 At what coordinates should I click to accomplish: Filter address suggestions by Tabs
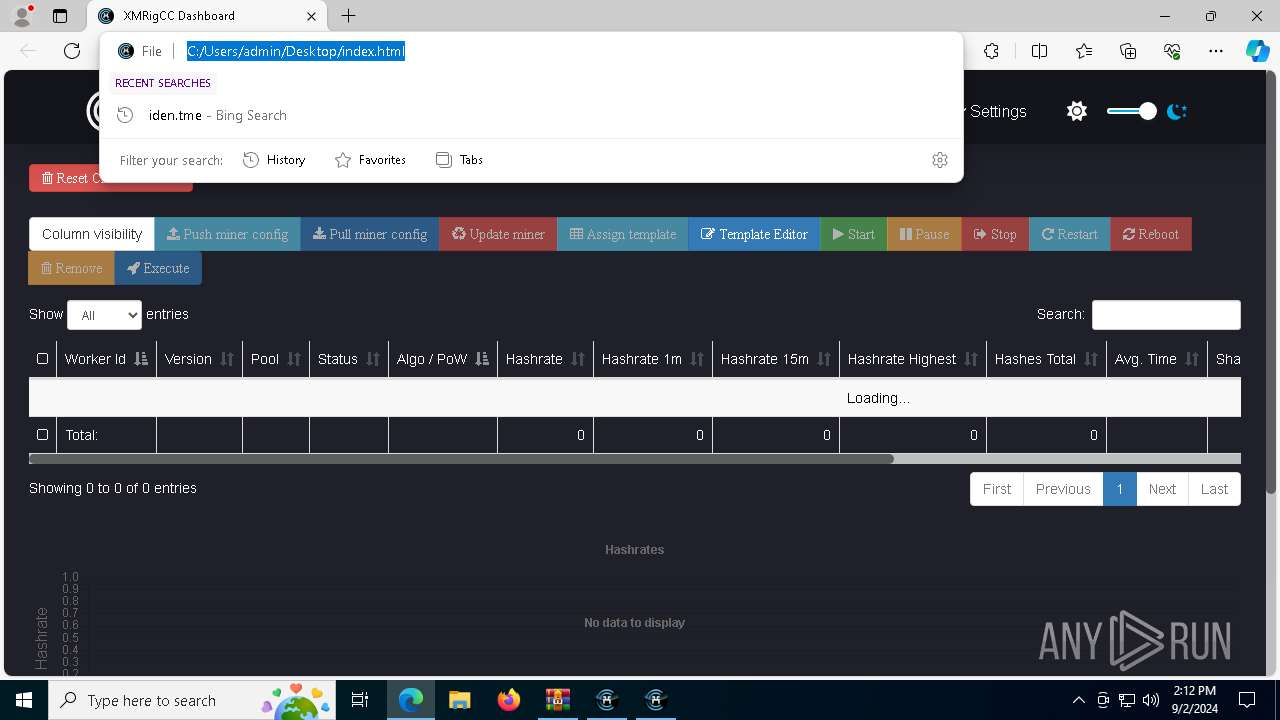[x=460, y=160]
